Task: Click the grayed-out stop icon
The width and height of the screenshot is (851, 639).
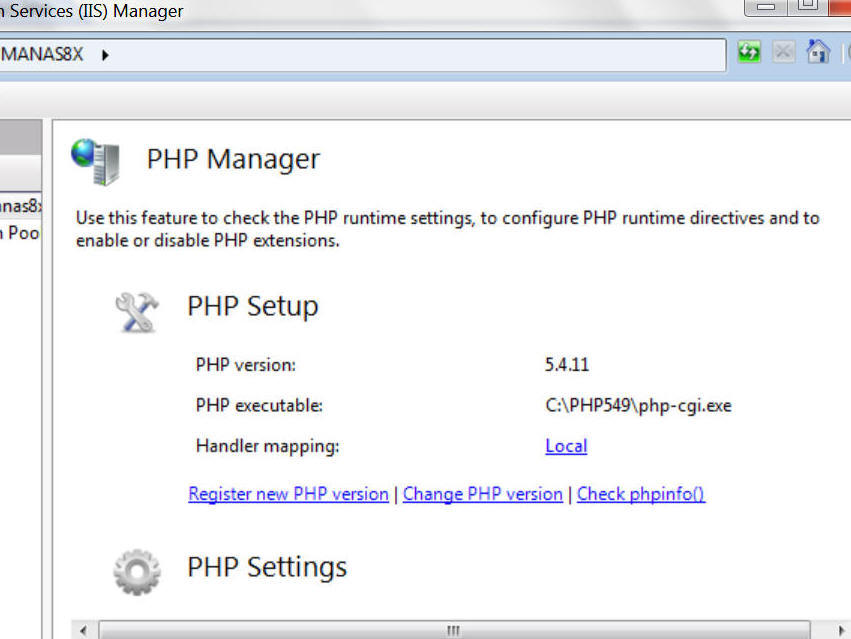Action: [x=783, y=52]
